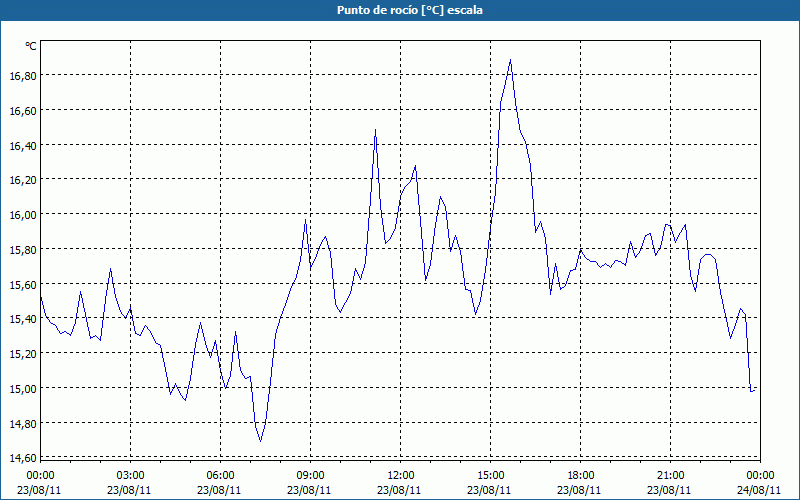Click the highest curve peak above 16,80
This screenshot has height=500, width=800.
point(510,60)
